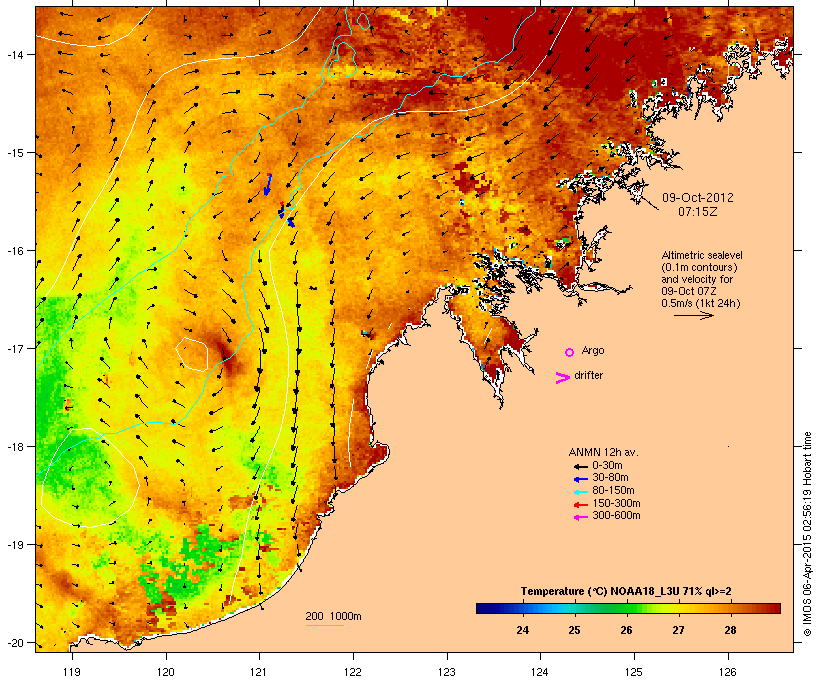Click the temperature colorbar gradient
Viewport: 820px width, 680px height.
coord(628,608)
